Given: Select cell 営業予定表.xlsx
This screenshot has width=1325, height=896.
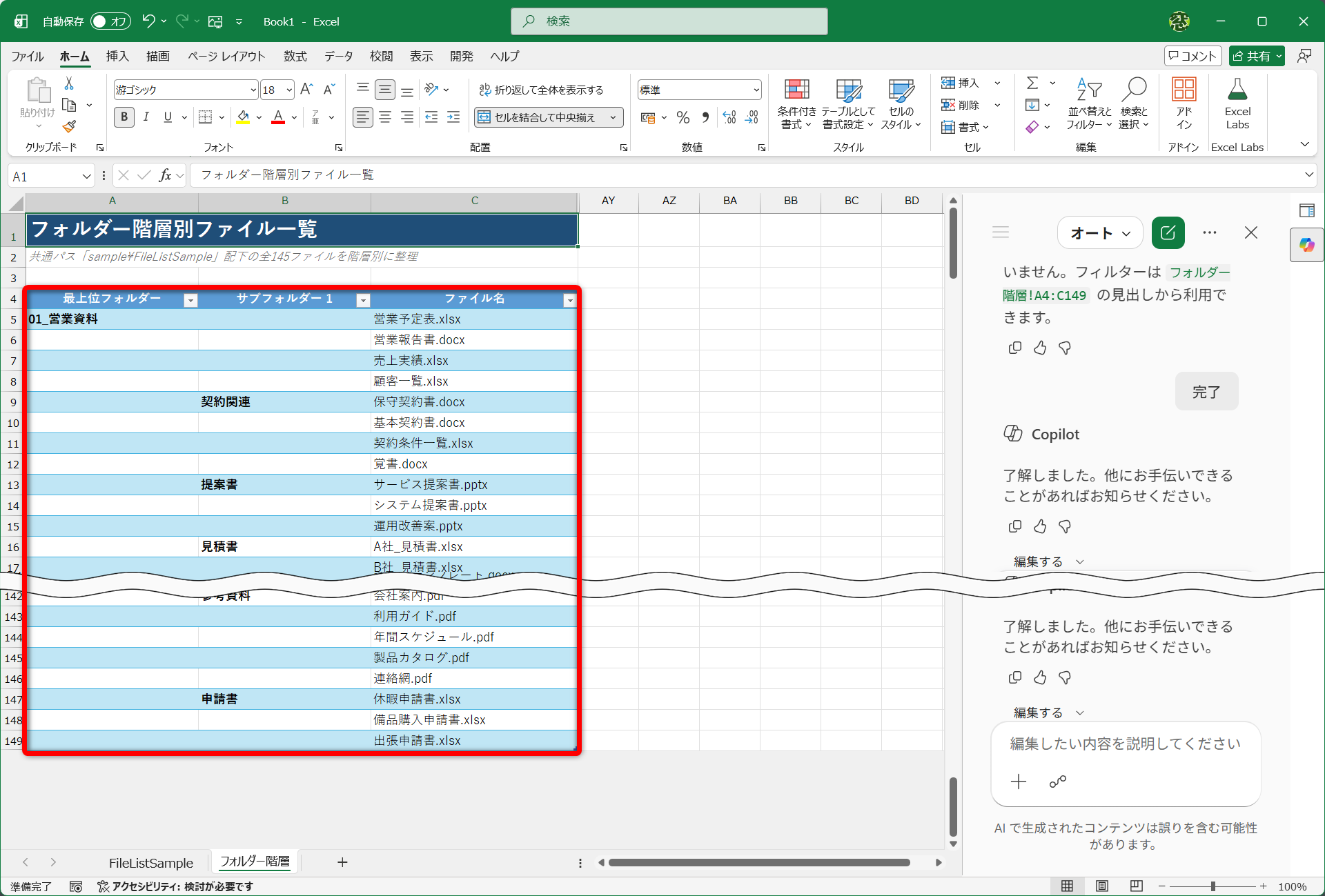Looking at the screenshot, I should tap(474, 319).
